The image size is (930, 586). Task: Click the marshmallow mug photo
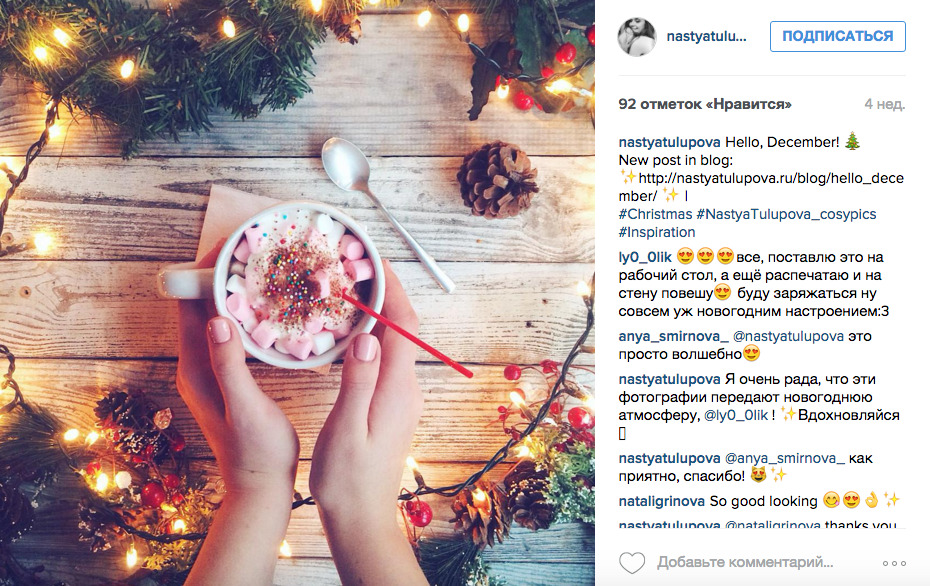[297, 293]
